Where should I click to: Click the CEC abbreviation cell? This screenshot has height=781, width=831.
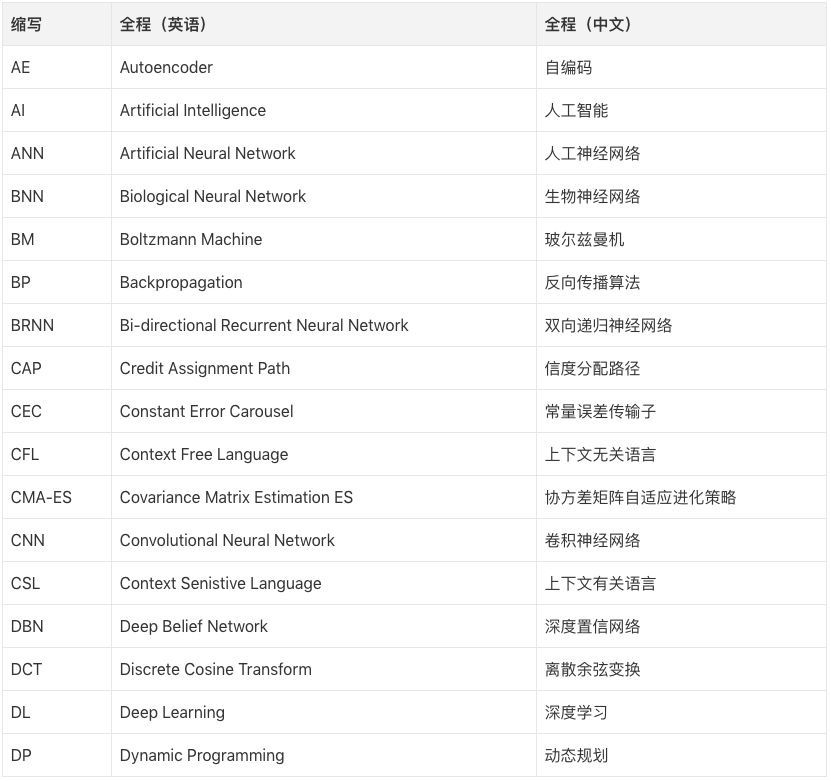tap(57, 411)
